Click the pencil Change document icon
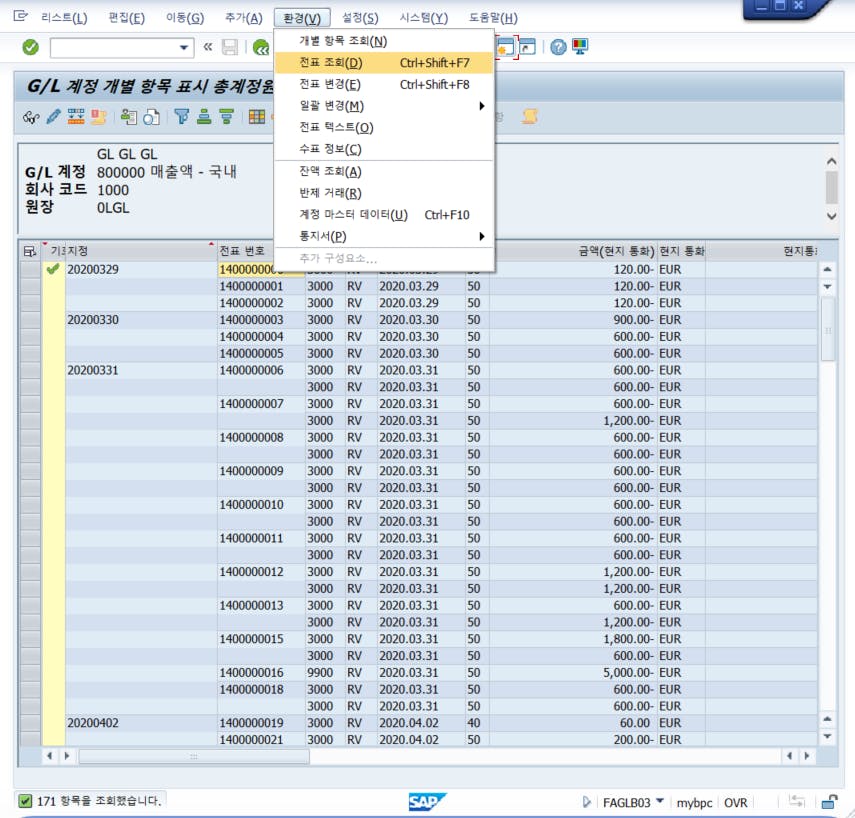The height and width of the screenshot is (818, 855). [x=53, y=116]
